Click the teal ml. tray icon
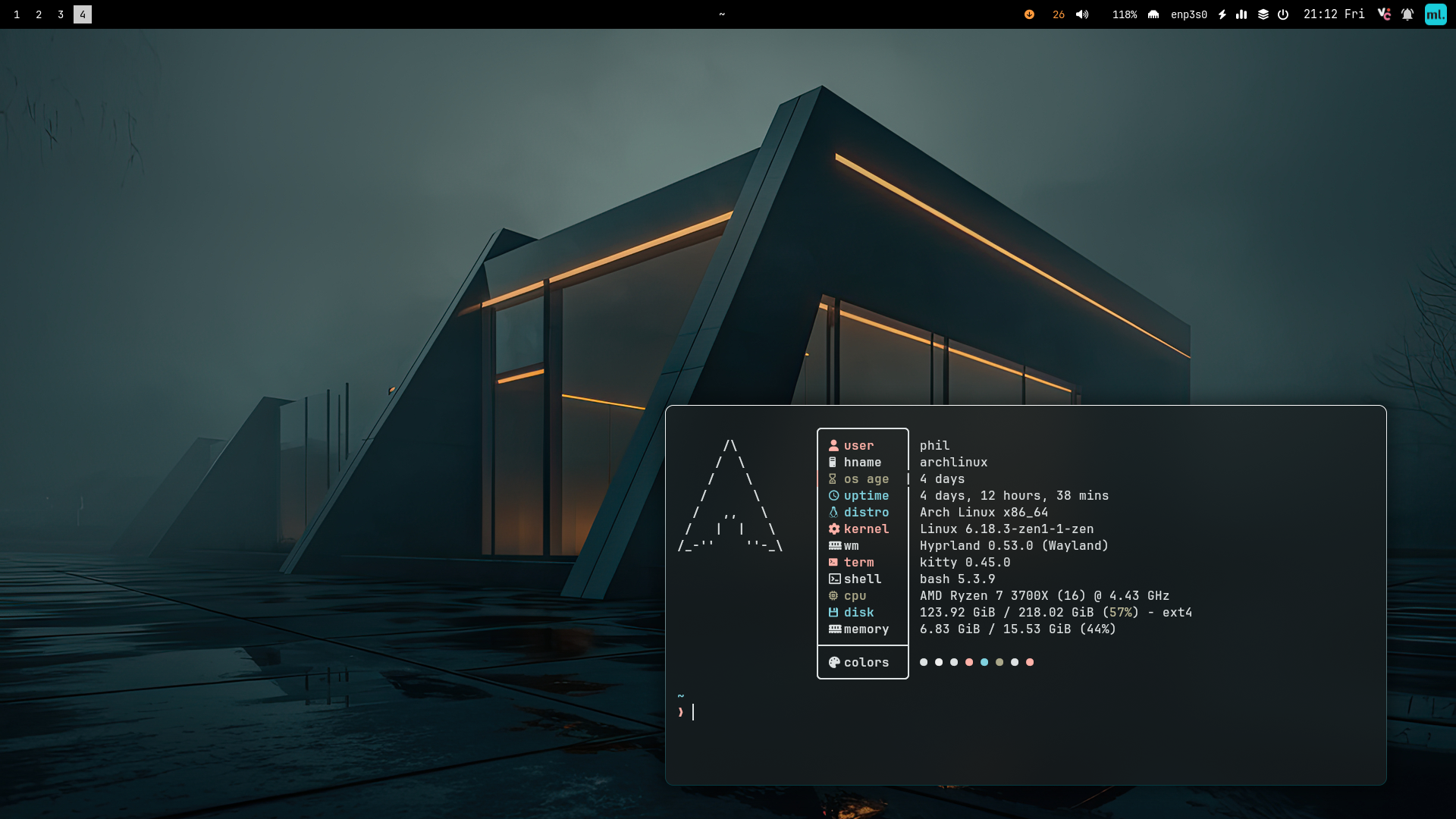Image resolution: width=1456 pixels, height=819 pixels. [1436, 14]
